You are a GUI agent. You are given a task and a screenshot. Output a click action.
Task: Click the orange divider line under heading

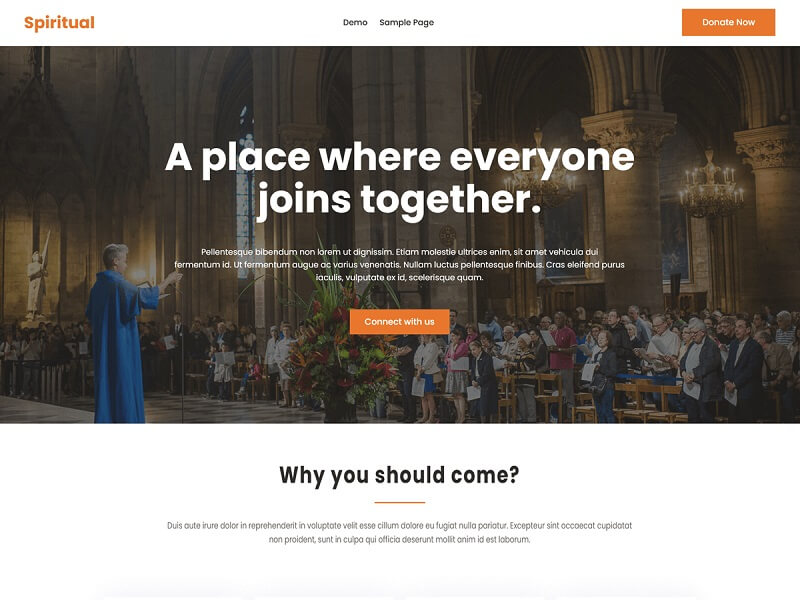pos(399,503)
